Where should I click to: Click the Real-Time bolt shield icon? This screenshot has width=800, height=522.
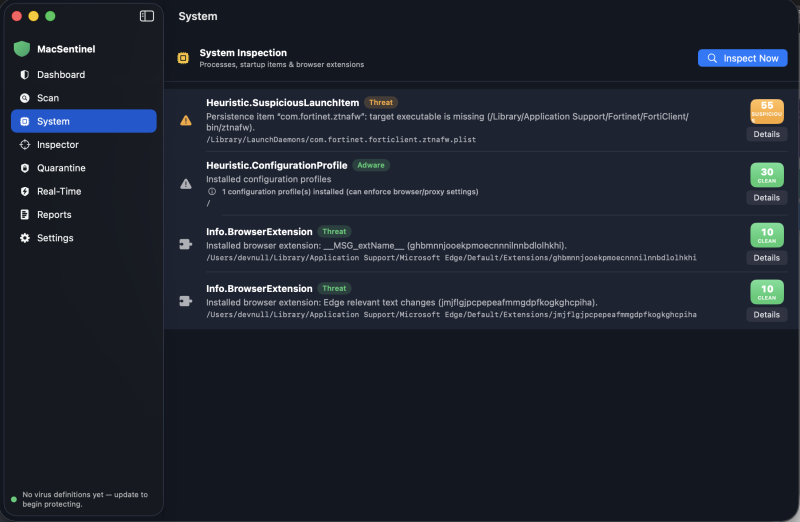tap(24, 191)
